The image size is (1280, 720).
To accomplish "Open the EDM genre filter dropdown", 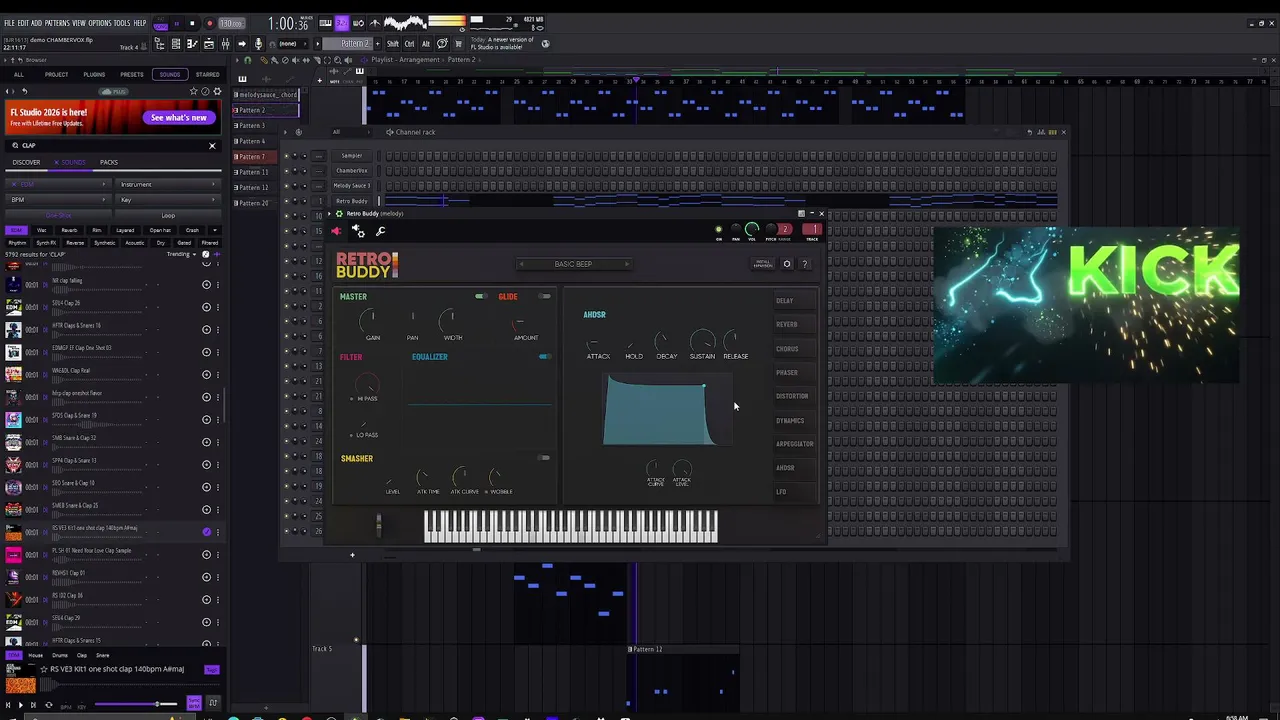I will pos(58,185).
